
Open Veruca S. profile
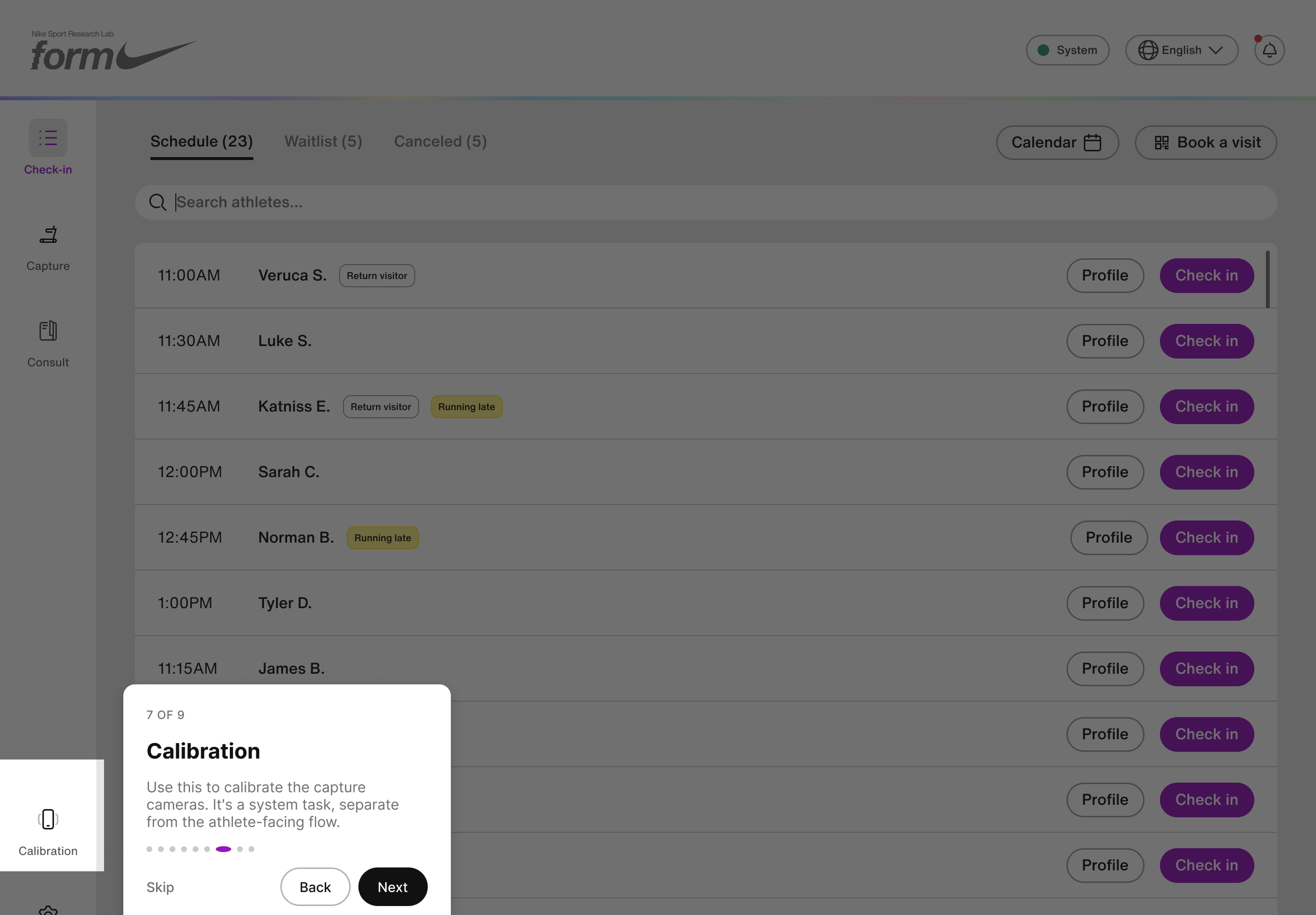tap(1105, 276)
